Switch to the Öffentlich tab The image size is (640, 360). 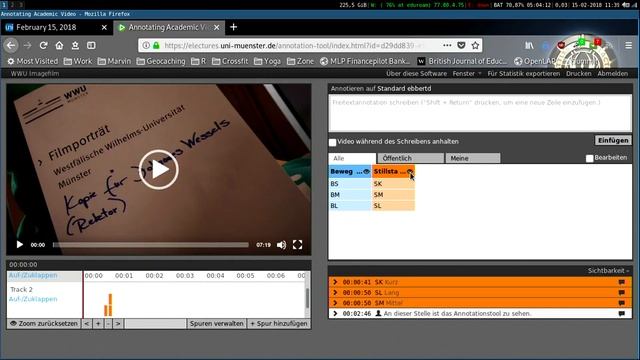pos(410,158)
